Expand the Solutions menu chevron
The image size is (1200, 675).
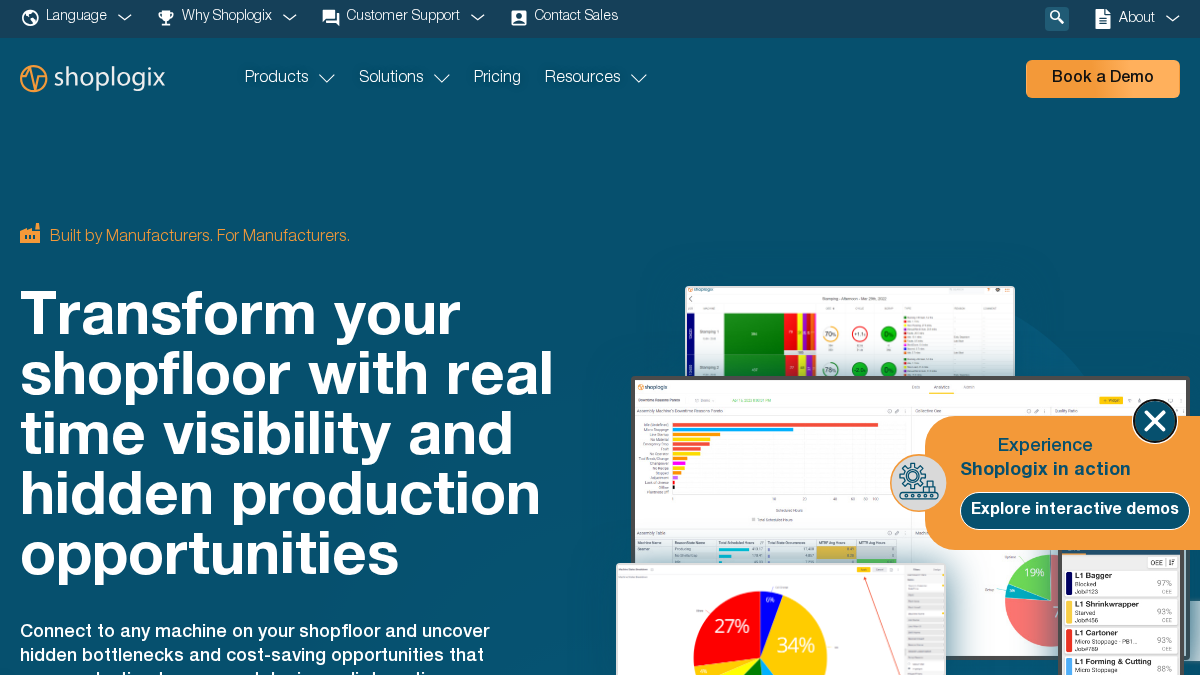[442, 78]
